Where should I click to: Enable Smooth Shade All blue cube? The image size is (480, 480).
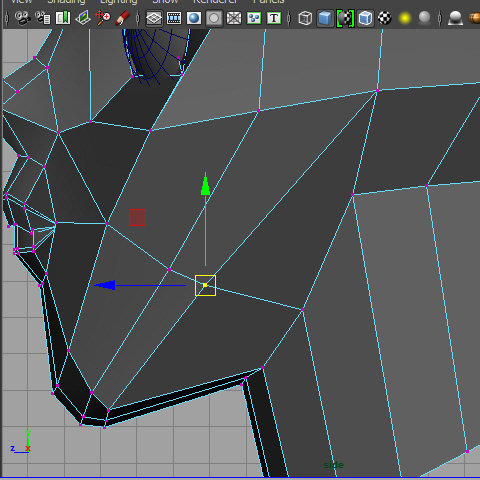[325, 18]
